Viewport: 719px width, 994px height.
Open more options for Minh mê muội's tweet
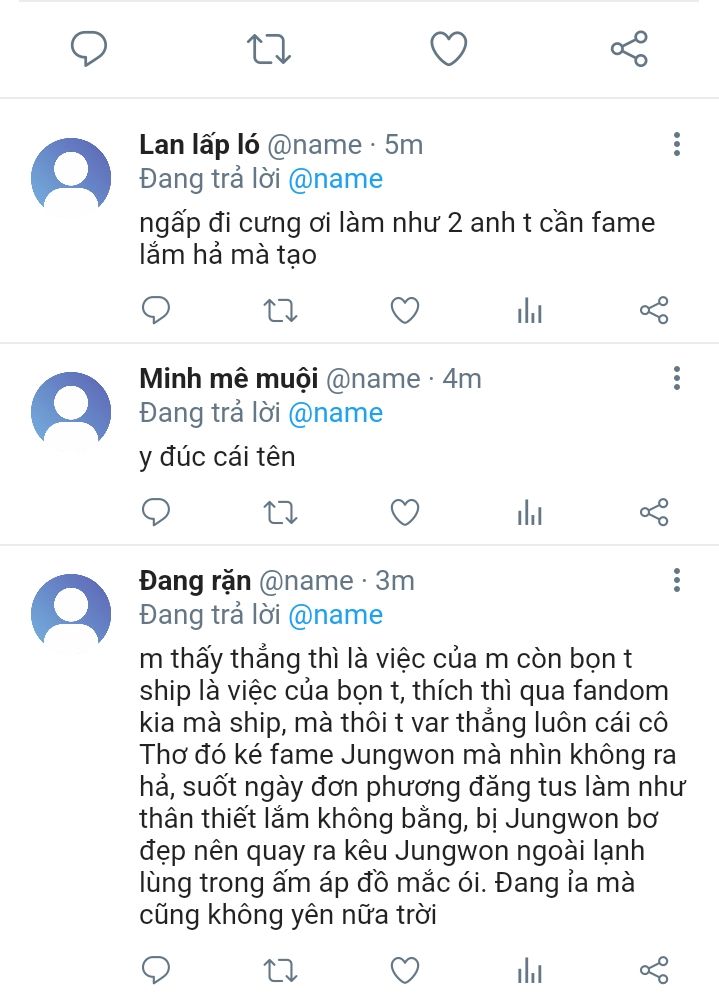[677, 379]
